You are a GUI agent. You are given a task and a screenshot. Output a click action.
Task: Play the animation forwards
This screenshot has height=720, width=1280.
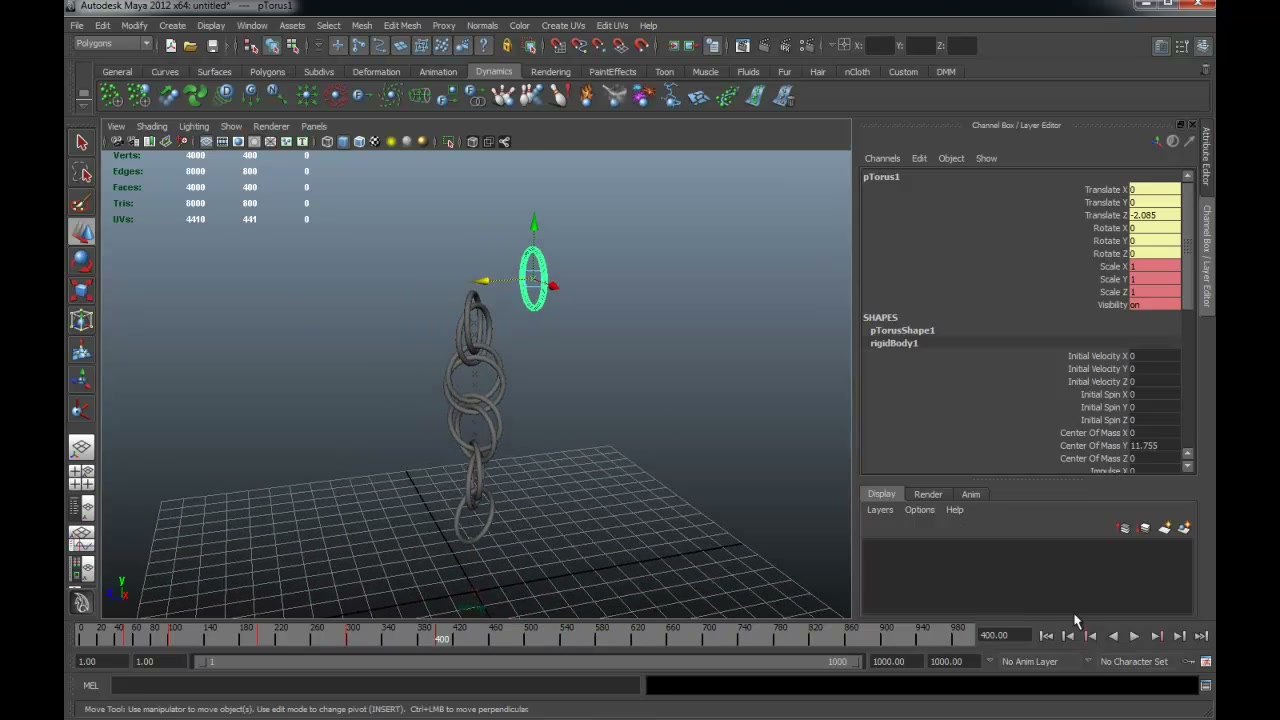(1134, 636)
